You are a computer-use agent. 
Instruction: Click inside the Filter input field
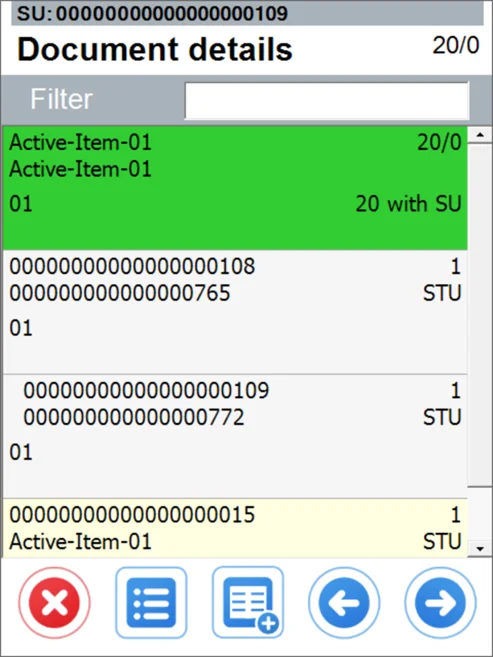tap(327, 101)
